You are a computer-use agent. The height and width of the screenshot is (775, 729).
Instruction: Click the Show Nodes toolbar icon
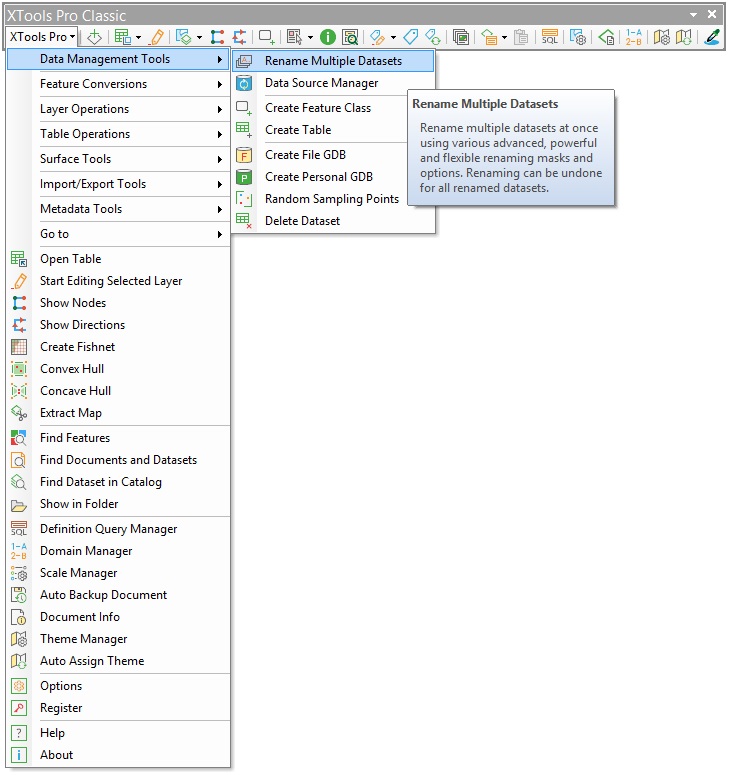(217, 37)
